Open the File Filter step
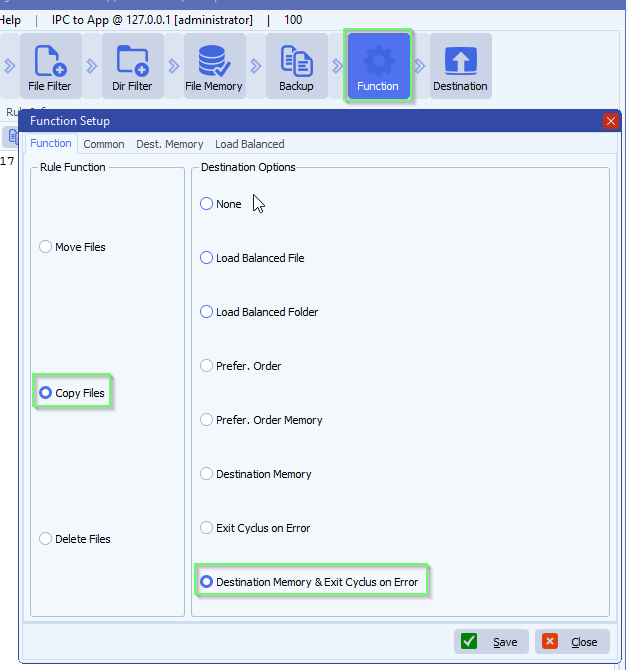 50,66
